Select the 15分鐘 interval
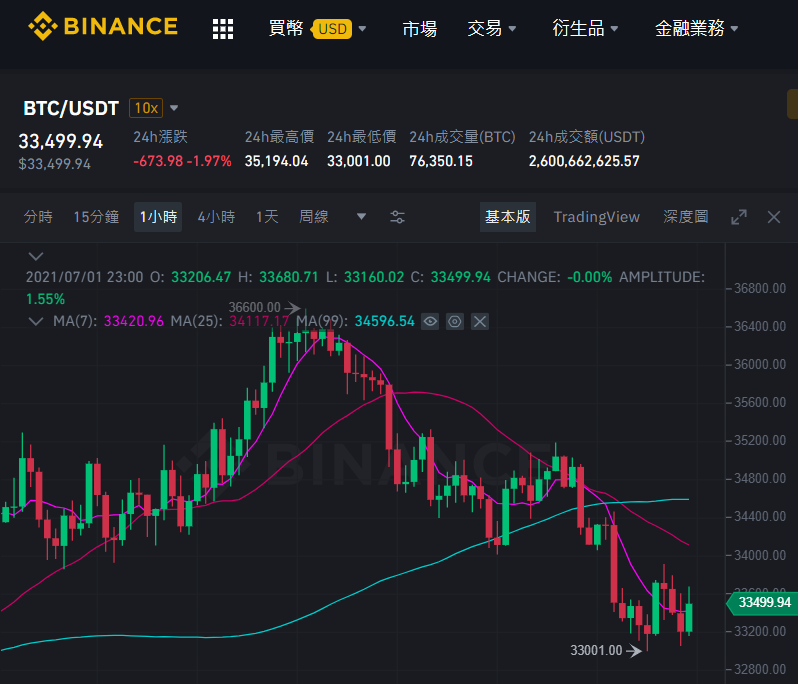The width and height of the screenshot is (798, 684). [96, 217]
